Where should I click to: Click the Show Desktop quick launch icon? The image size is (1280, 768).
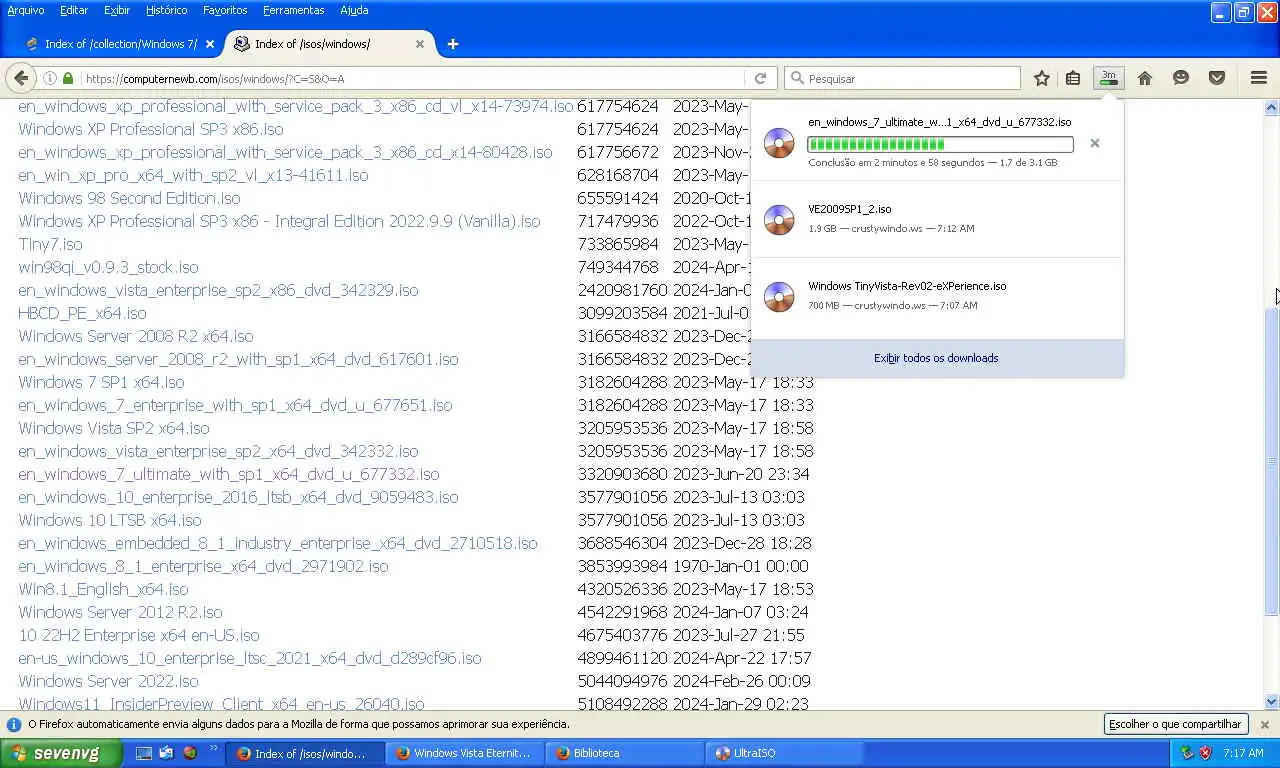point(144,753)
